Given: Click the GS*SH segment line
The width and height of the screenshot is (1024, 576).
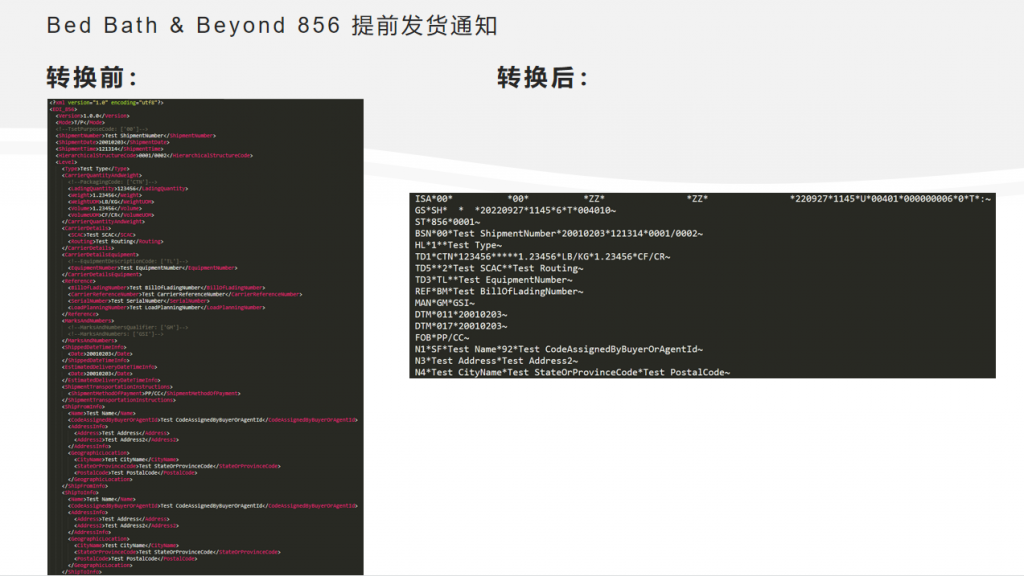Looking at the screenshot, I should tap(515, 210).
